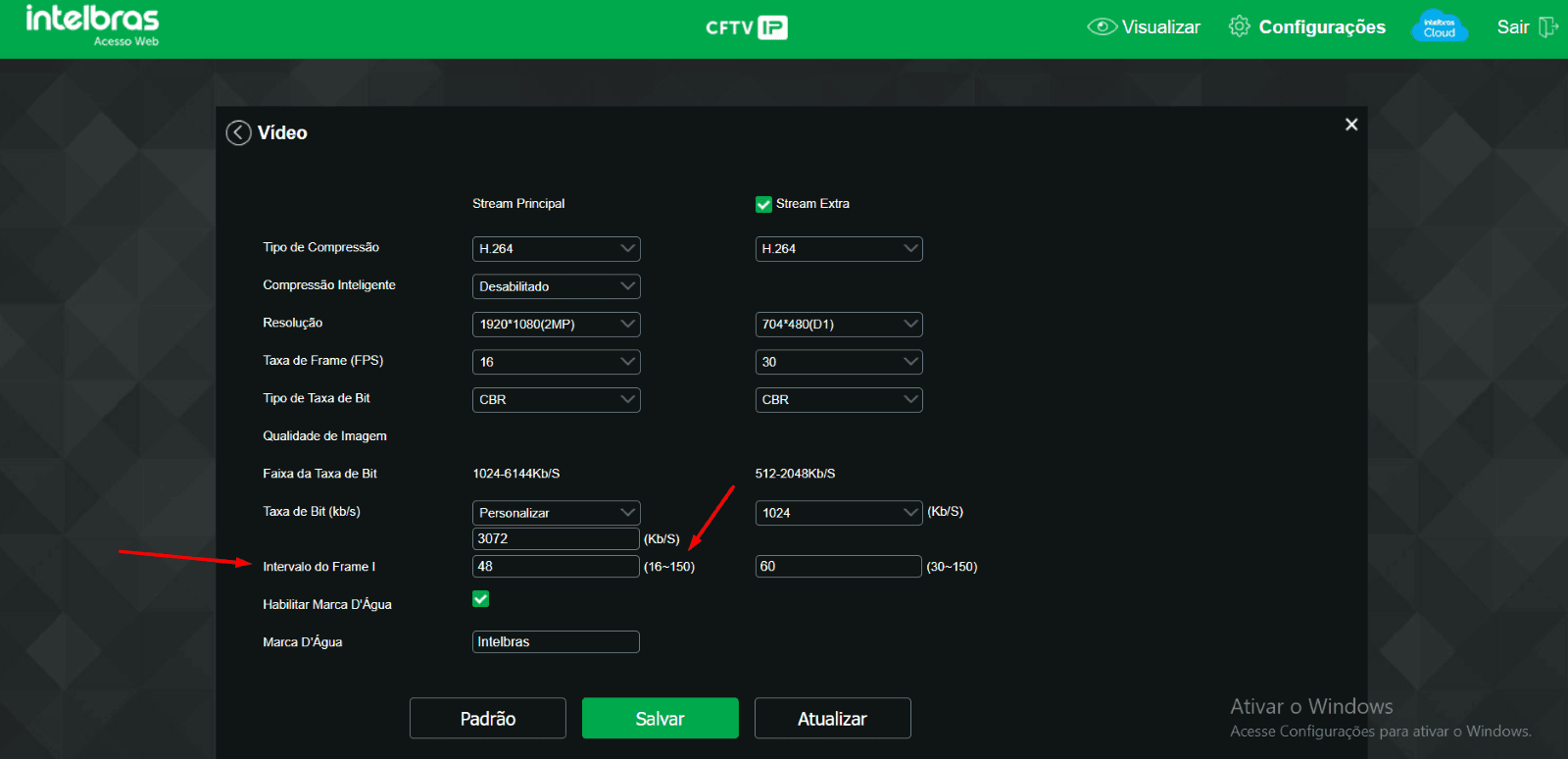Click the 3072 custom bitrate field
The image size is (1568, 759).
pos(556,538)
